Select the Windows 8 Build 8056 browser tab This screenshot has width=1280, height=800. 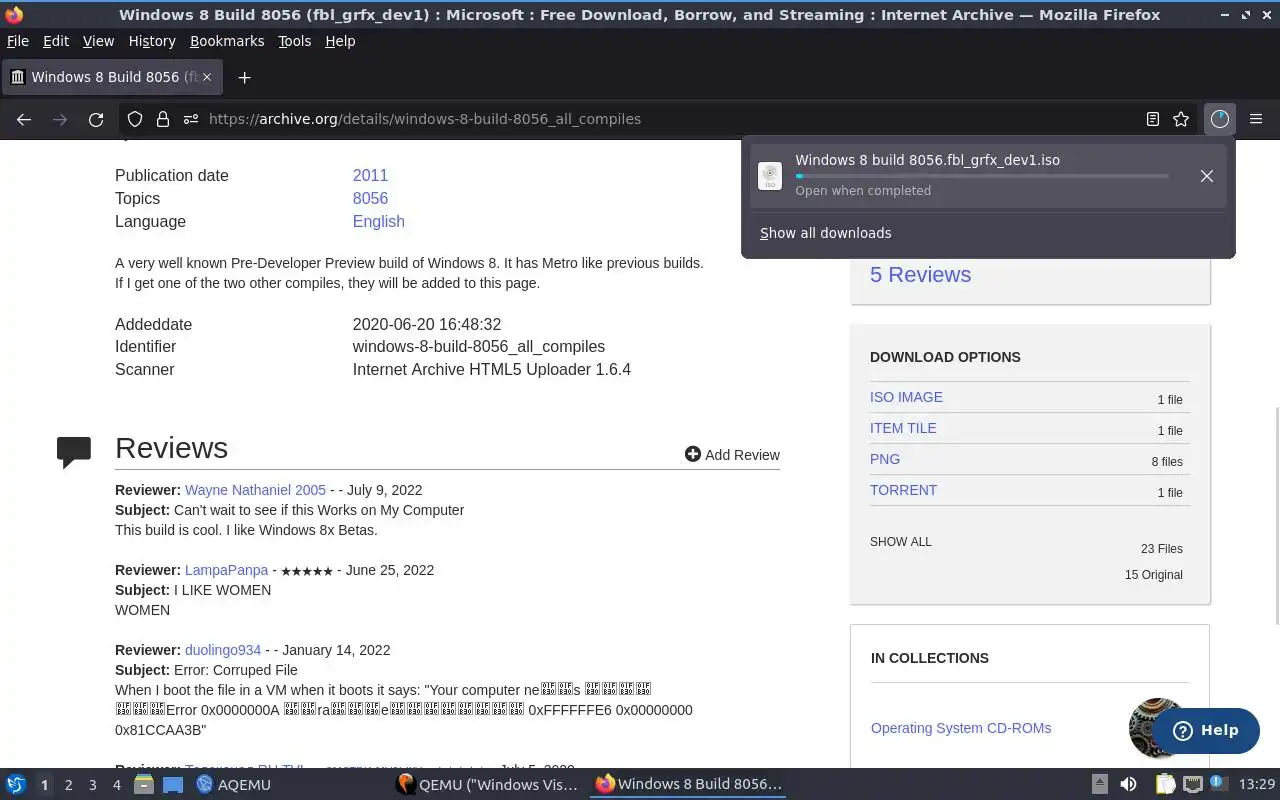(x=112, y=77)
